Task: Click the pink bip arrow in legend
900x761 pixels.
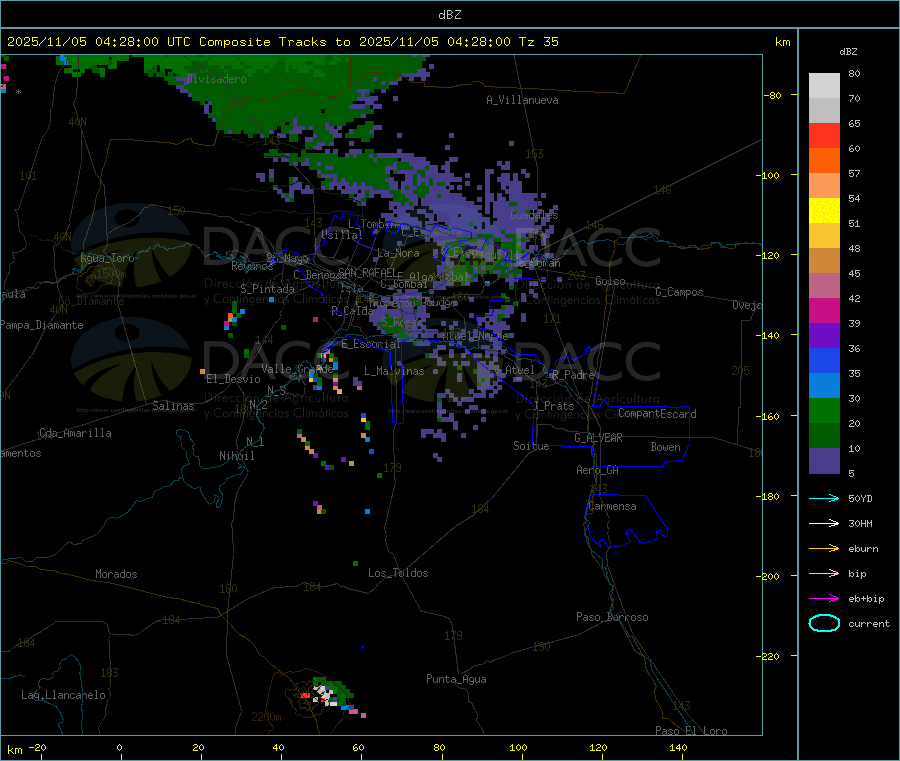Action: click(824, 573)
